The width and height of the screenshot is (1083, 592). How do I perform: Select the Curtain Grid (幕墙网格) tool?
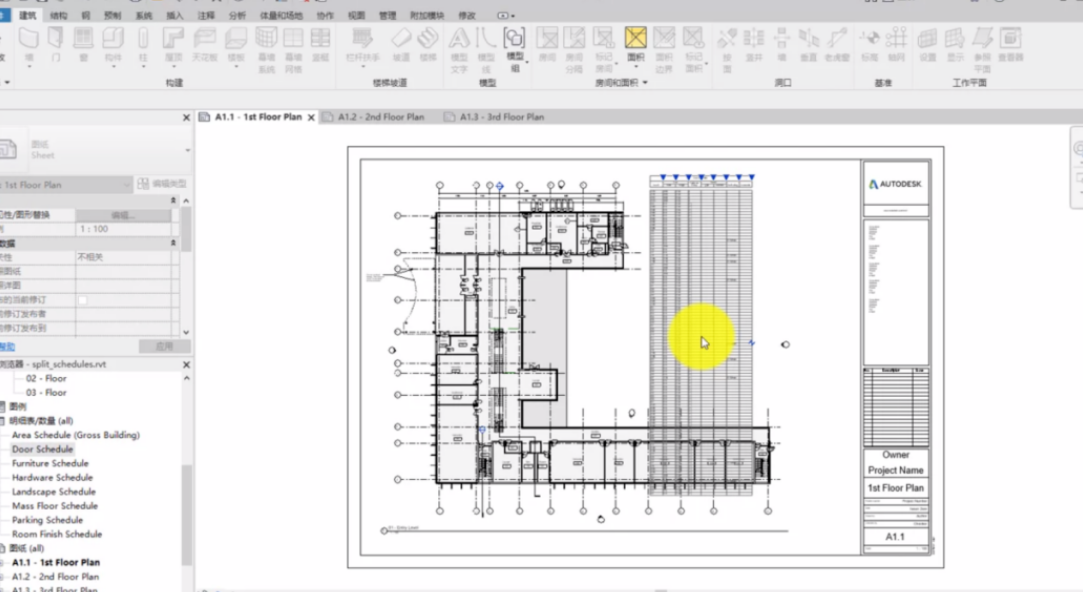[x=294, y=50]
